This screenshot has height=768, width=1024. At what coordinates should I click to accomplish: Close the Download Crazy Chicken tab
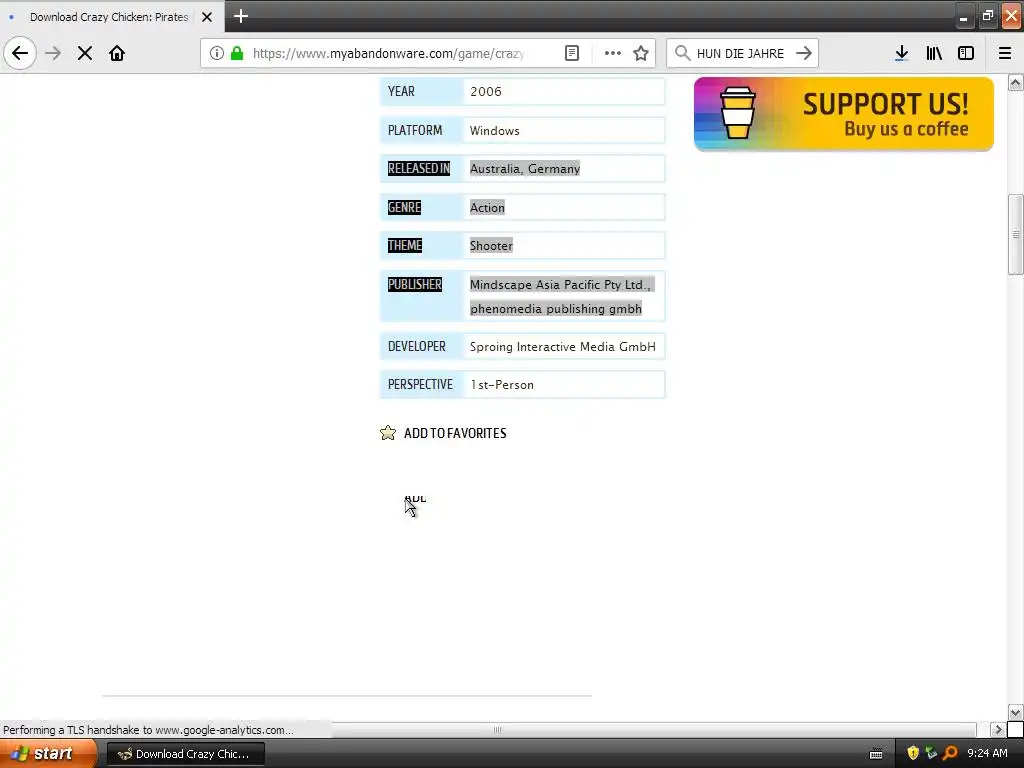point(207,17)
